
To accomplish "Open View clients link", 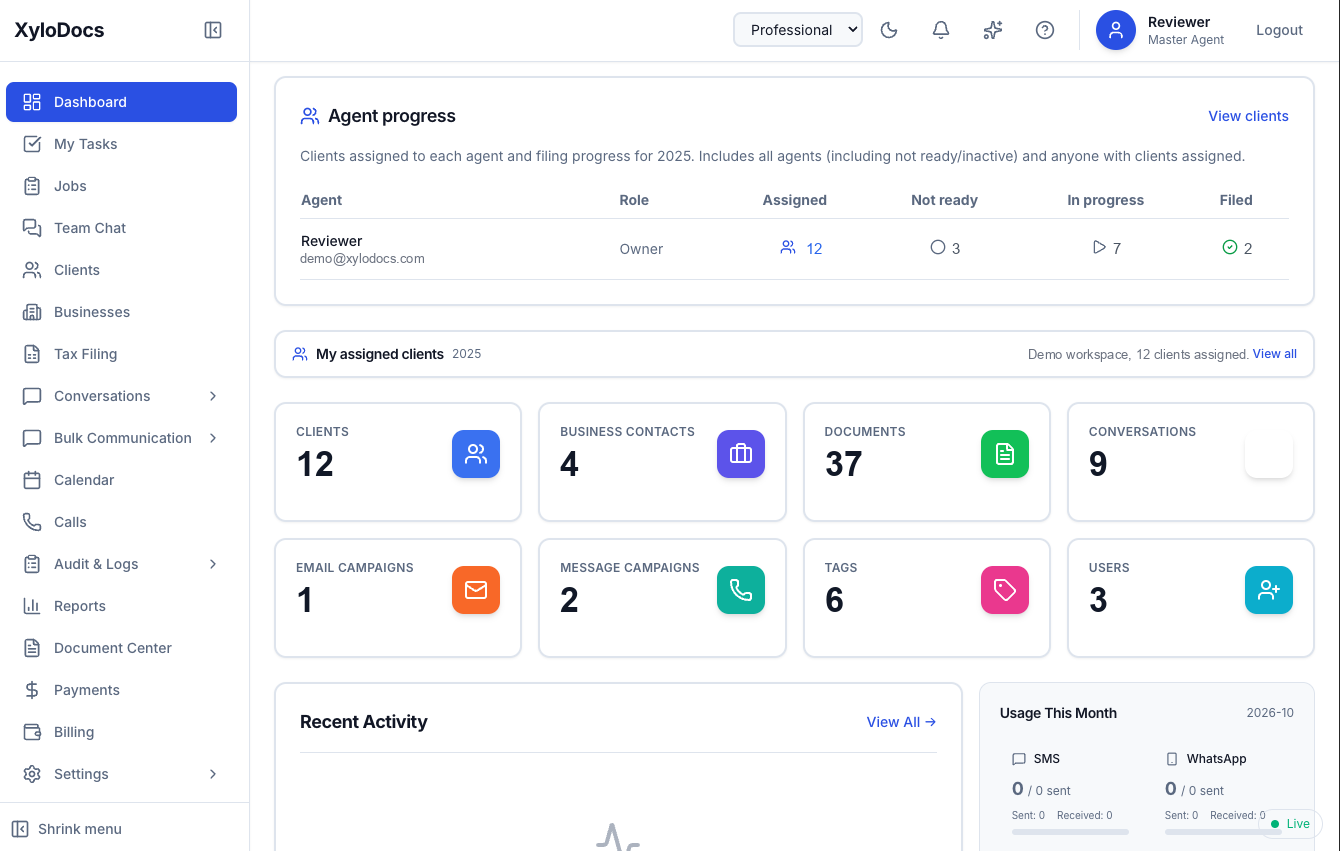I will (1248, 116).
